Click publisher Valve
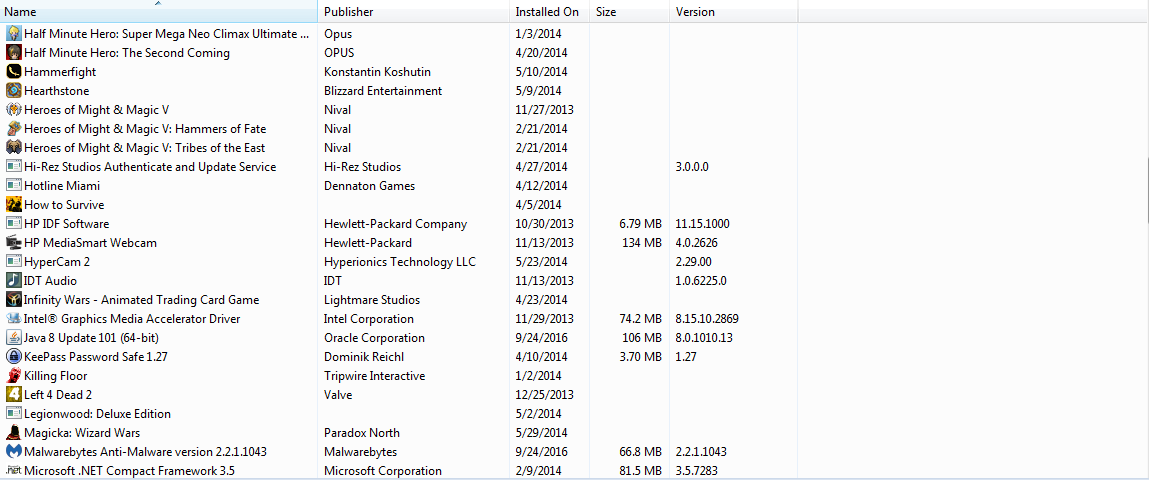1149x480 pixels. [338, 395]
